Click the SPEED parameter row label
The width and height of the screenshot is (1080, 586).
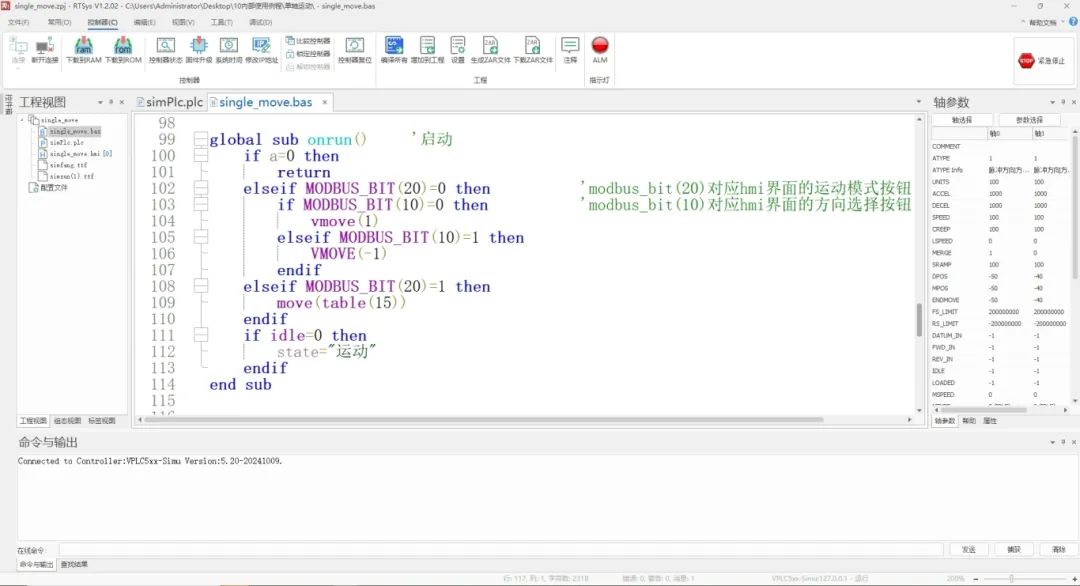click(x=941, y=218)
